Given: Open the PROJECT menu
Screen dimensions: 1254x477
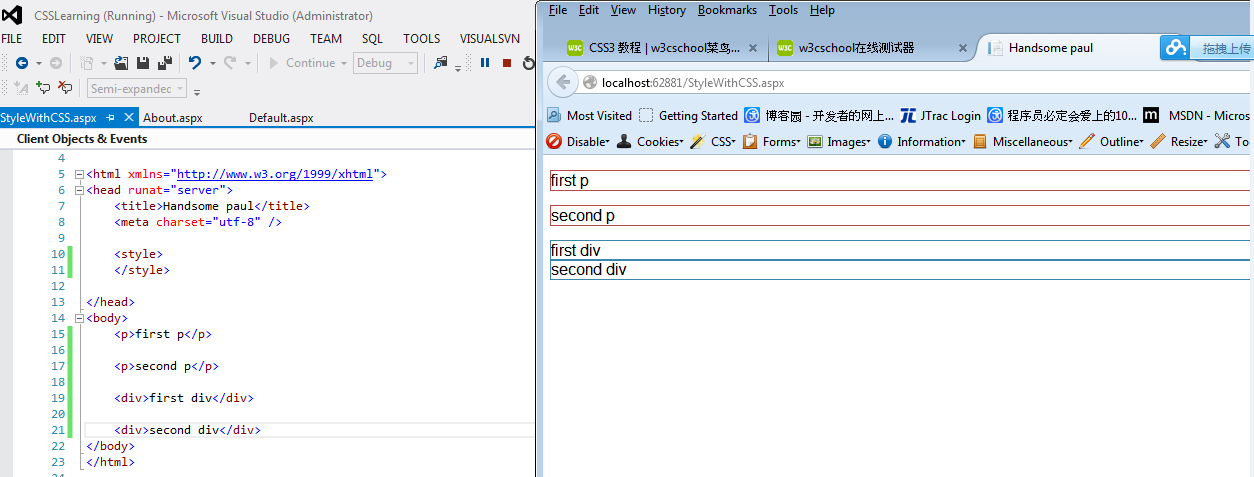Looking at the screenshot, I should (157, 39).
